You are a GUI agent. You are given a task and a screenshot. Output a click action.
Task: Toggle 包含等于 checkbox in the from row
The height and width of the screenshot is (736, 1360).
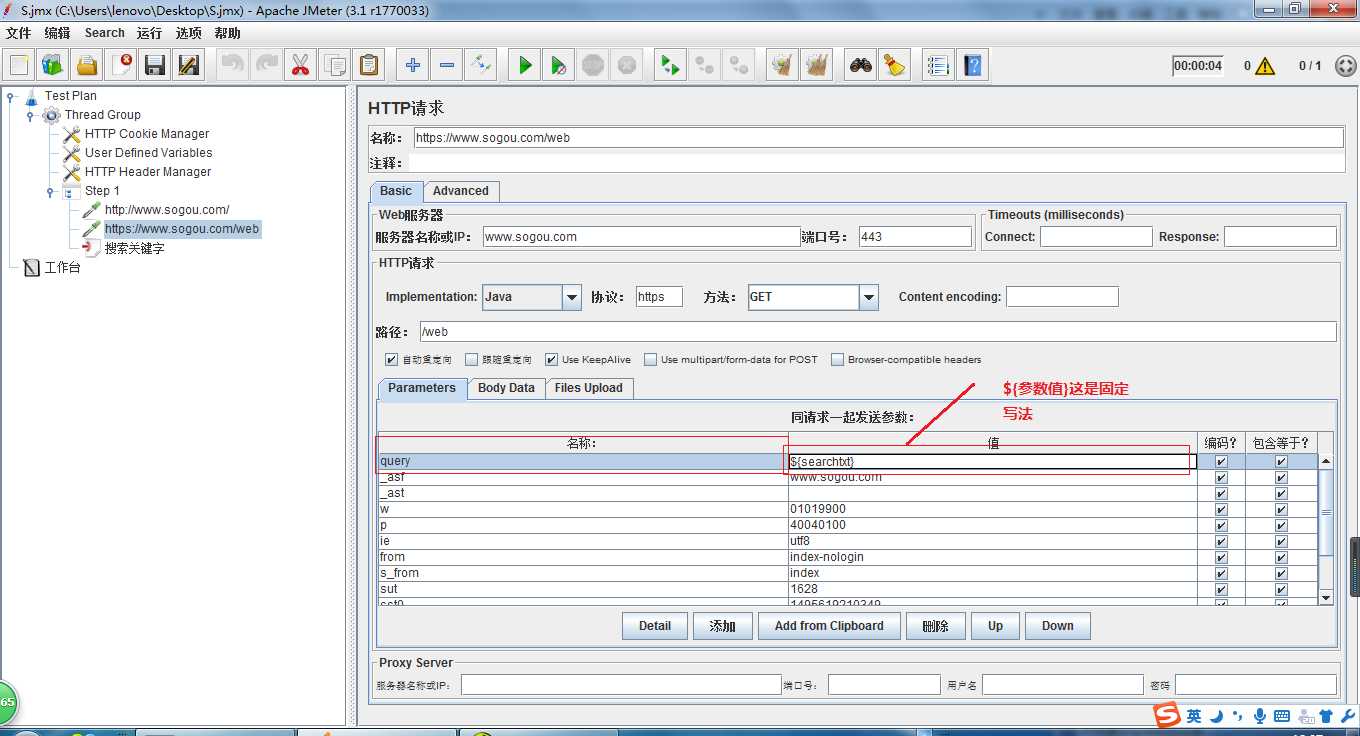pos(1281,558)
